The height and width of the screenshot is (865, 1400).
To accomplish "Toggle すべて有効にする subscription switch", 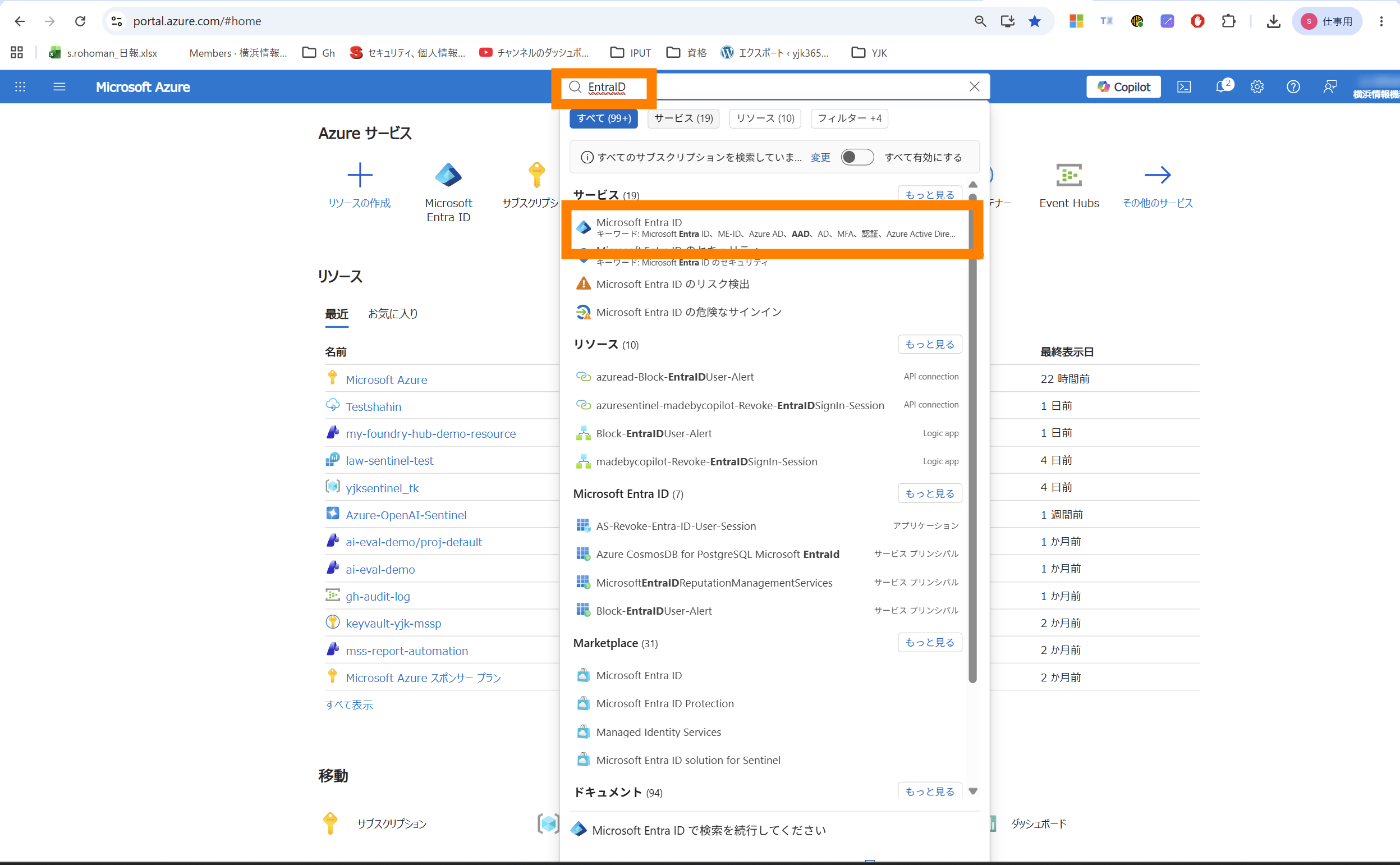I will point(857,157).
